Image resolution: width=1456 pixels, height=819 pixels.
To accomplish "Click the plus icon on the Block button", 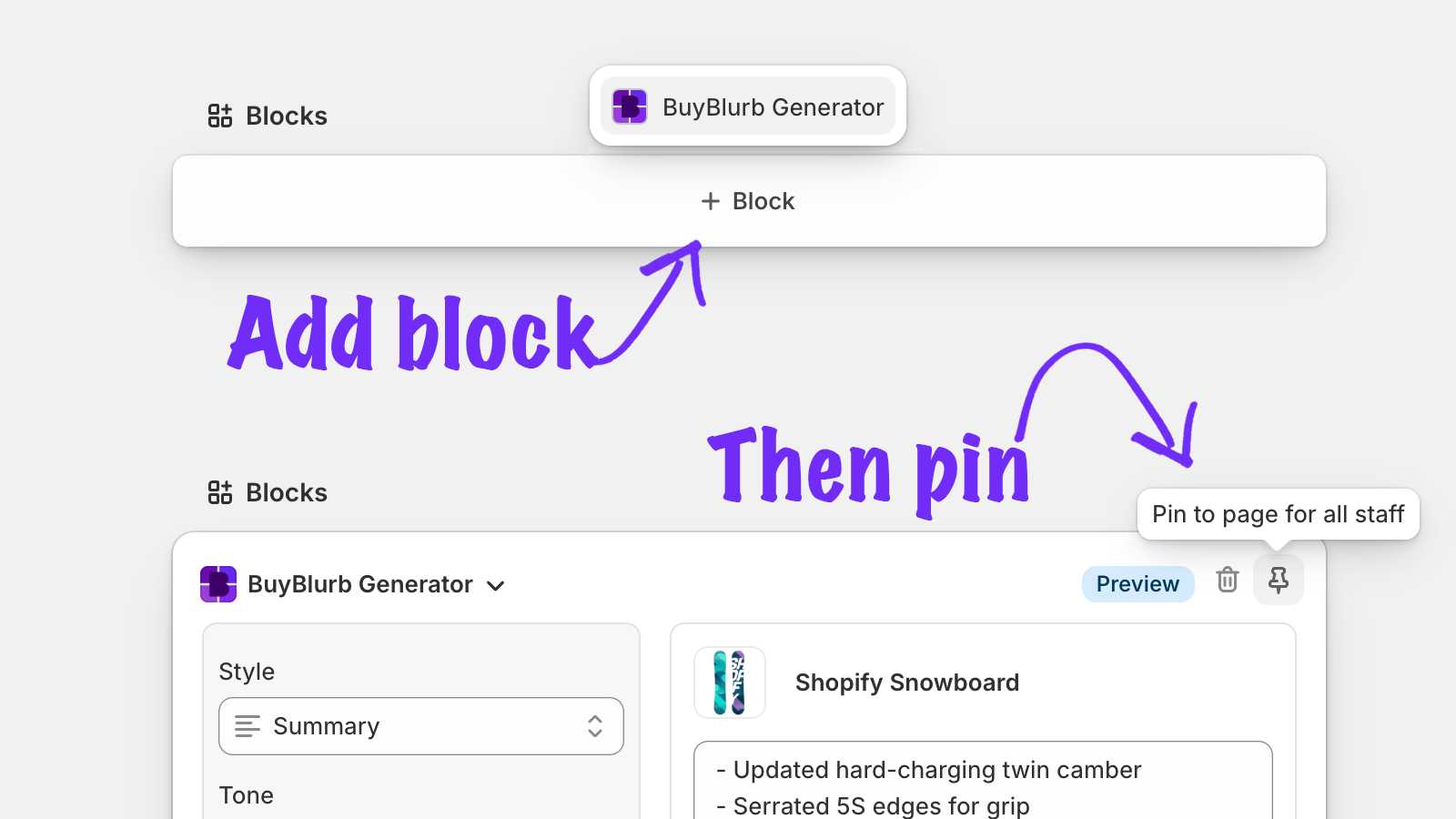I will click(x=710, y=201).
